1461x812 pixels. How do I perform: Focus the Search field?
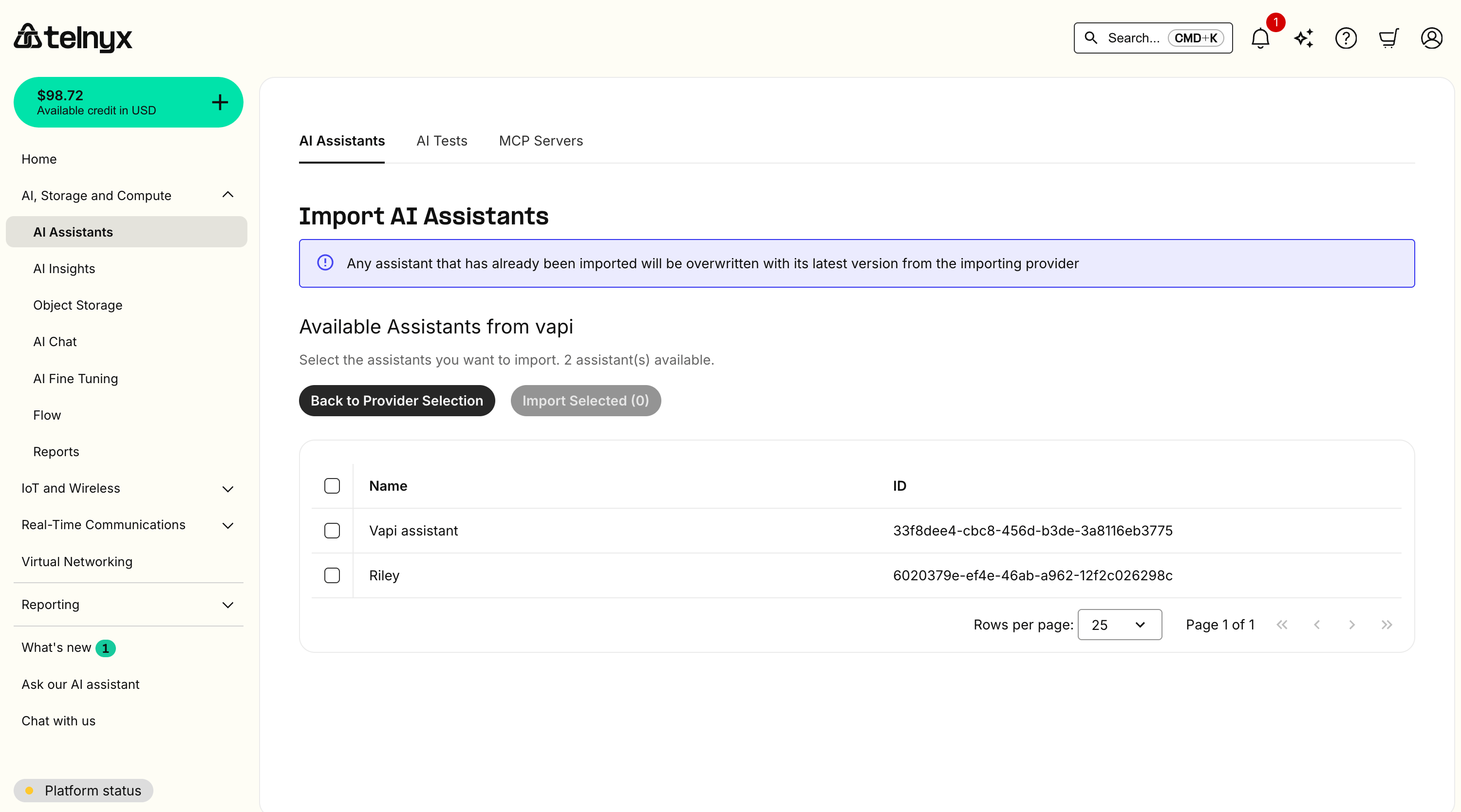tap(1152, 37)
